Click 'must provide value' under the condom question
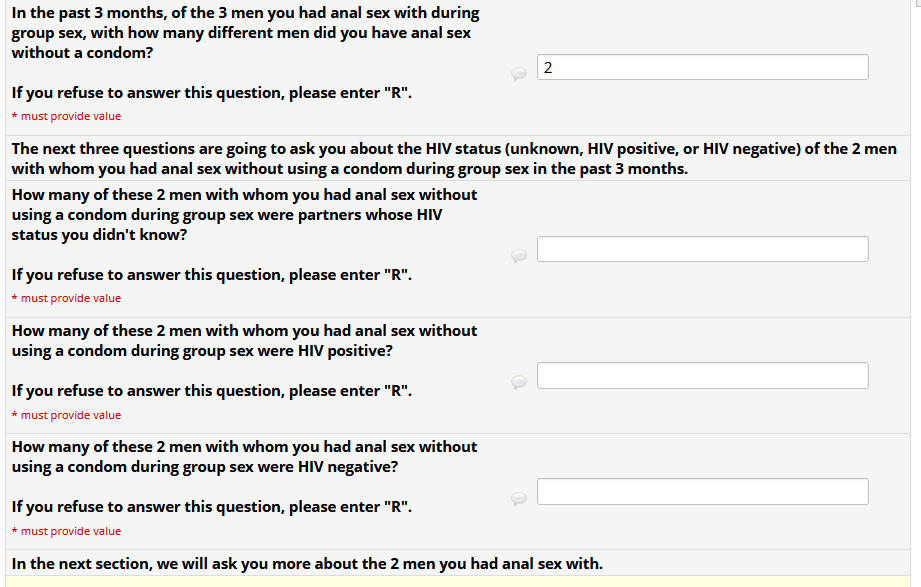 click(x=70, y=116)
